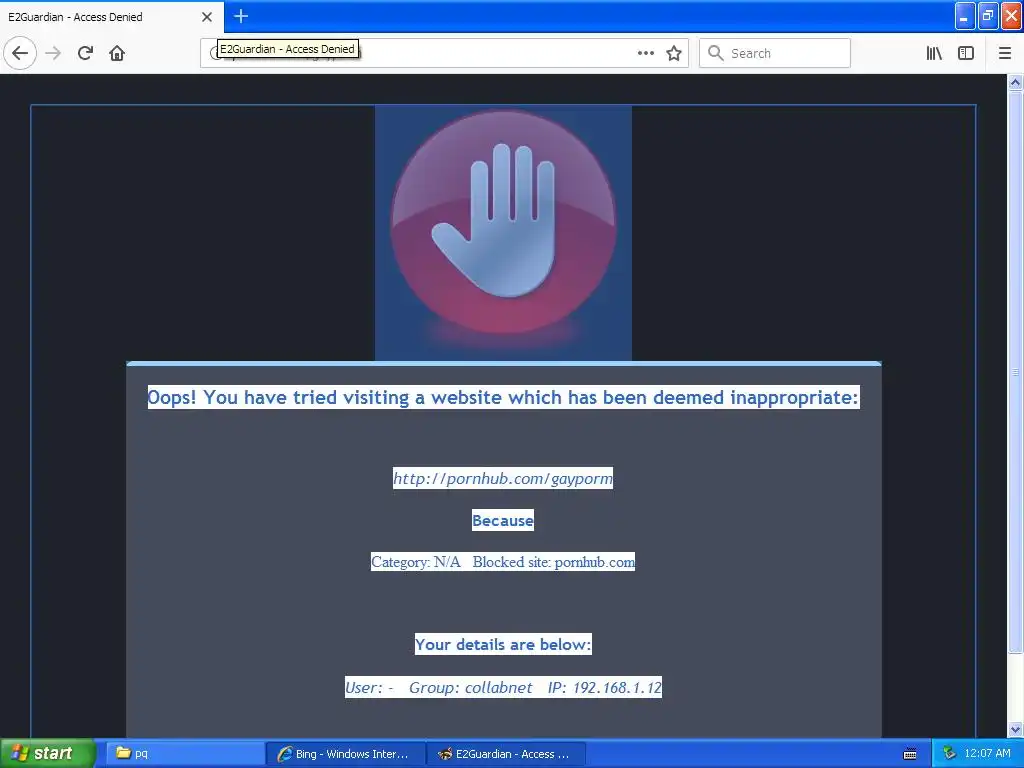
Task: Open the Windows start menu
Action: pos(47,753)
